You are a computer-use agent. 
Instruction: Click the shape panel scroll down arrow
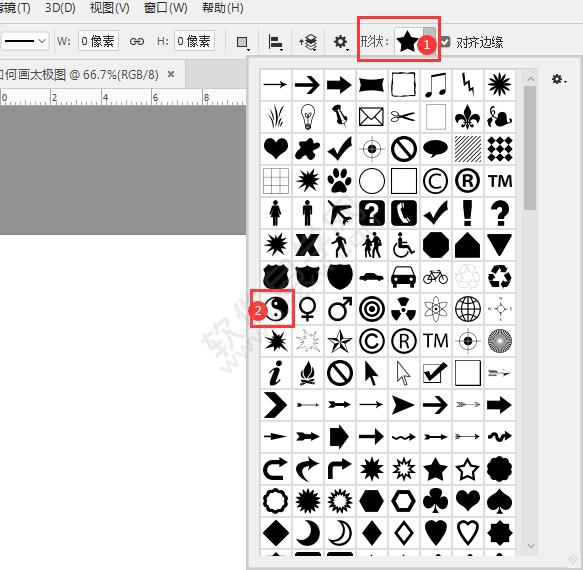tap(531, 546)
